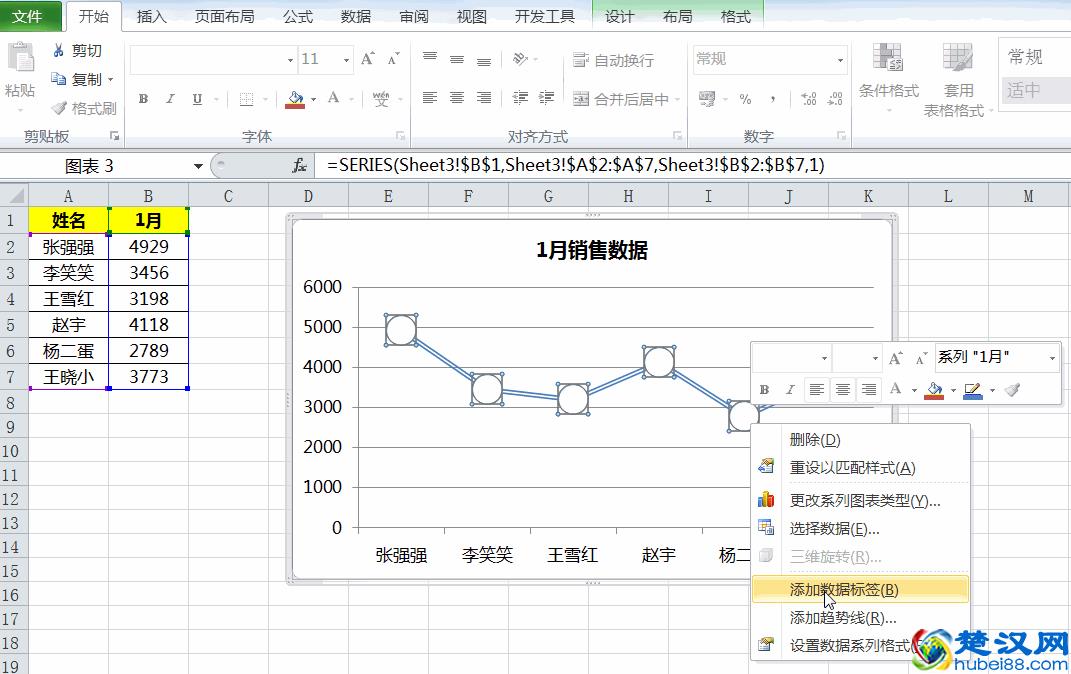Image resolution: width=1071 pixels, height=674 pixels.
Task: Switch to the 插入 ribbon tab
Action: (x=151, y=16)
